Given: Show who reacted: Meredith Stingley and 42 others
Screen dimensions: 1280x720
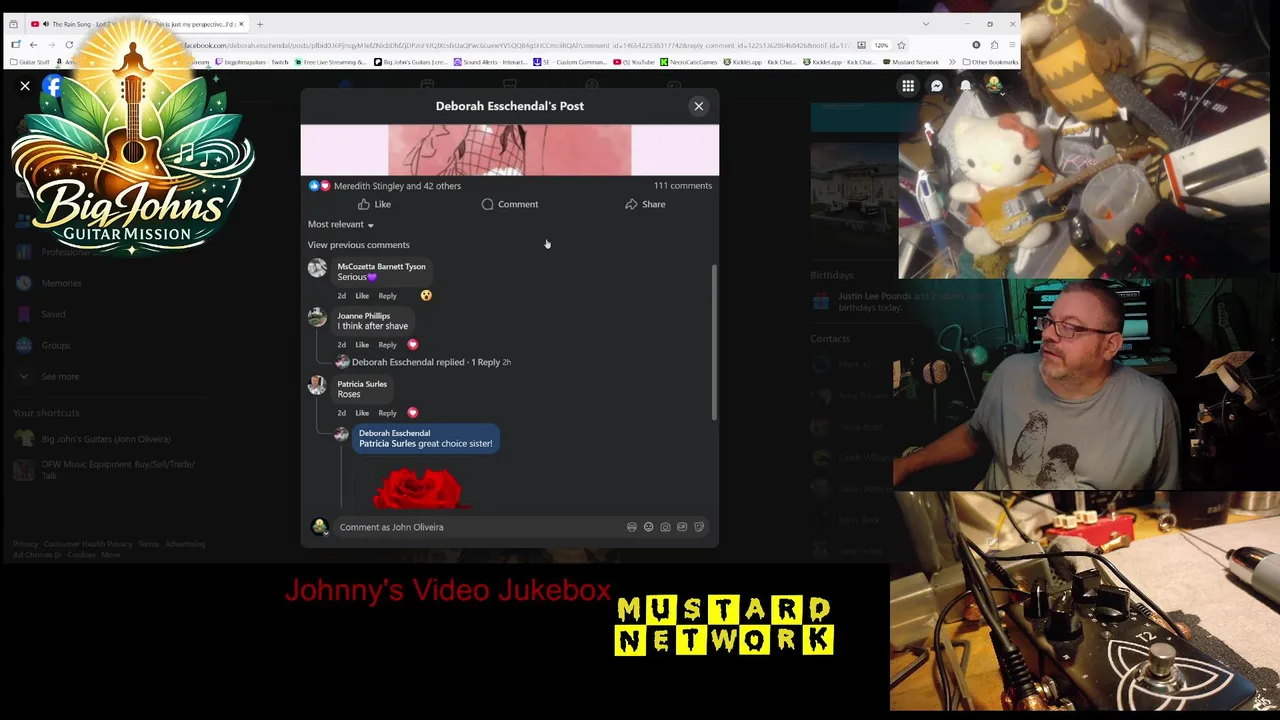Looking at the screenshot, I should [397, 186].
